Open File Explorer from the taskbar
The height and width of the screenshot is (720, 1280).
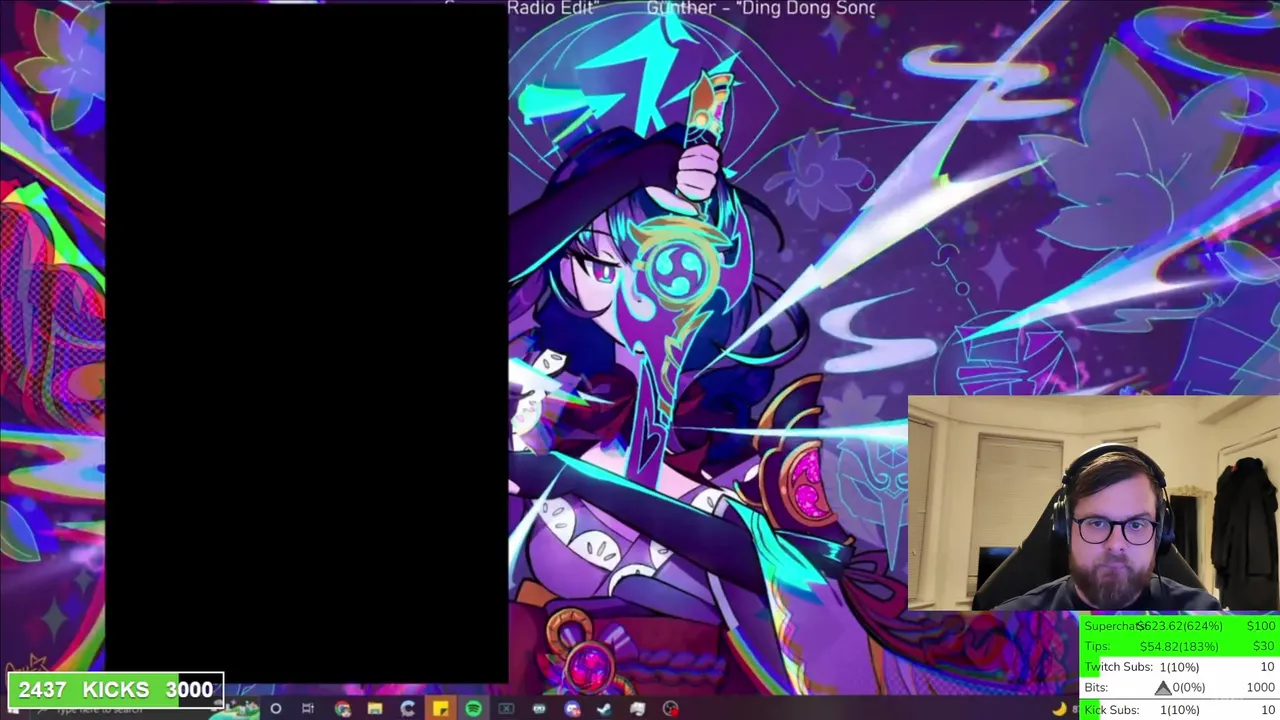tap(375, 709)
